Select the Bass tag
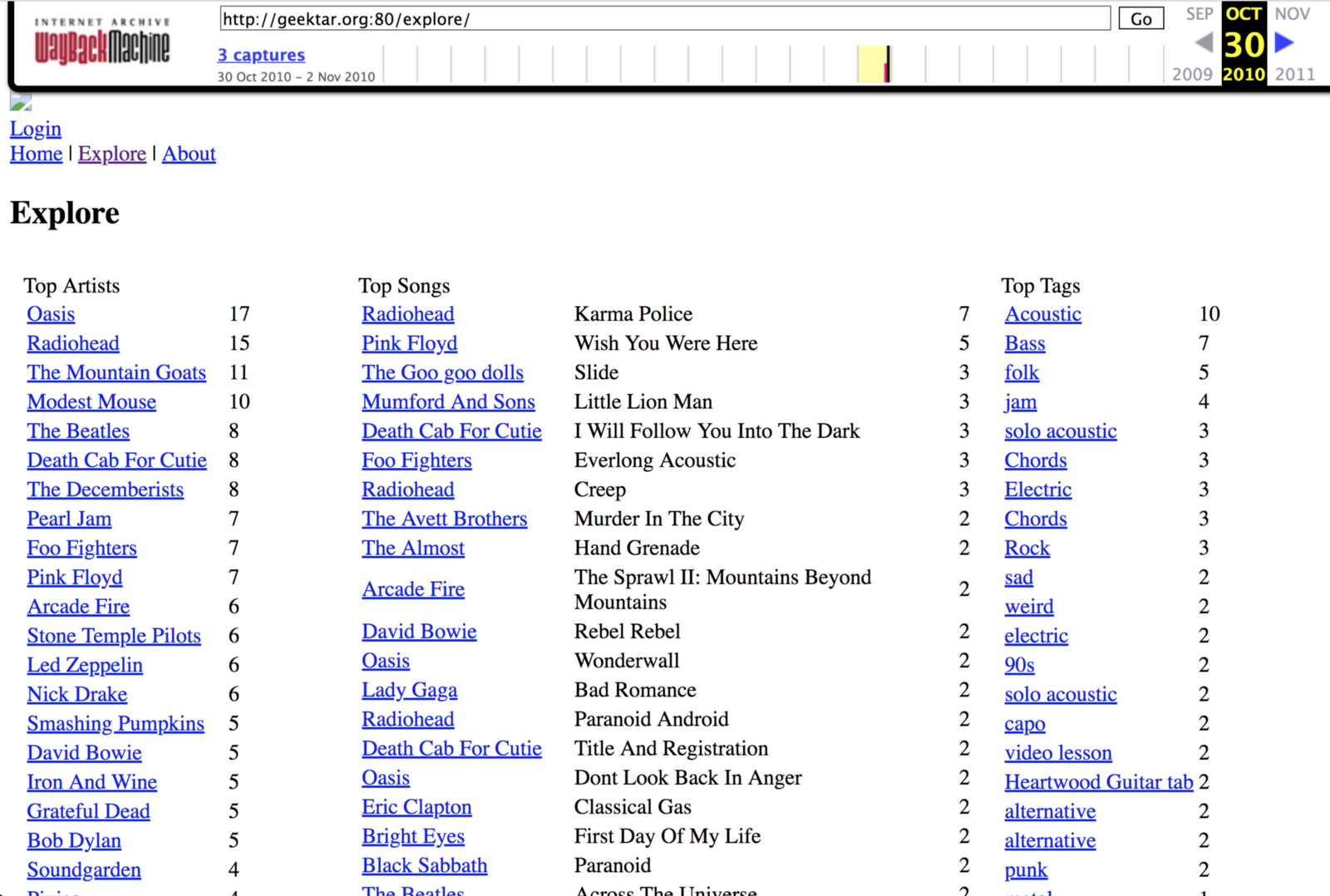1330x896 pixels. pos(1025,343)
